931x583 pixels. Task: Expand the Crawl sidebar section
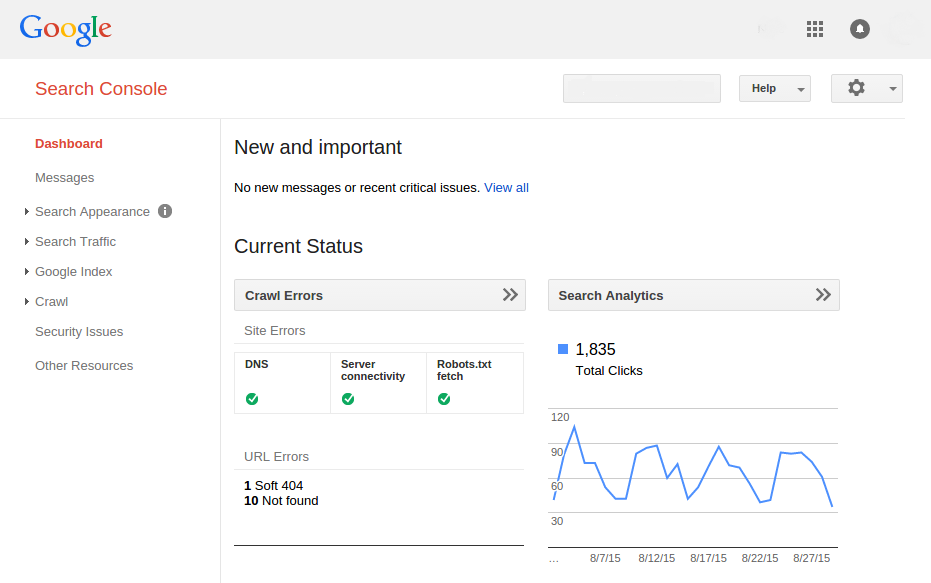coord(51,302)
